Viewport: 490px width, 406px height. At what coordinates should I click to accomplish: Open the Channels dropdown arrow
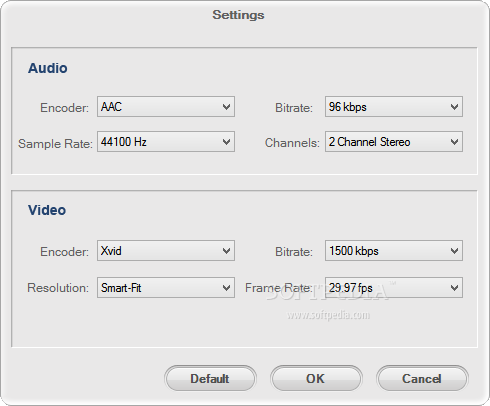(454, 142)
